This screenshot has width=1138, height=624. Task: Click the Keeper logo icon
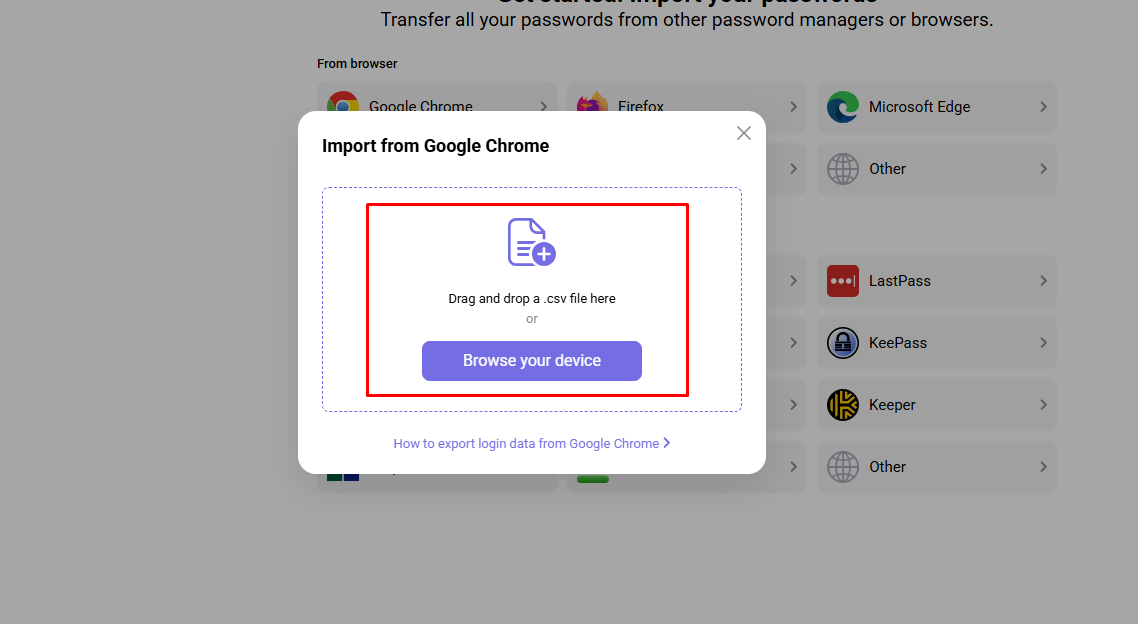[843, 405]
